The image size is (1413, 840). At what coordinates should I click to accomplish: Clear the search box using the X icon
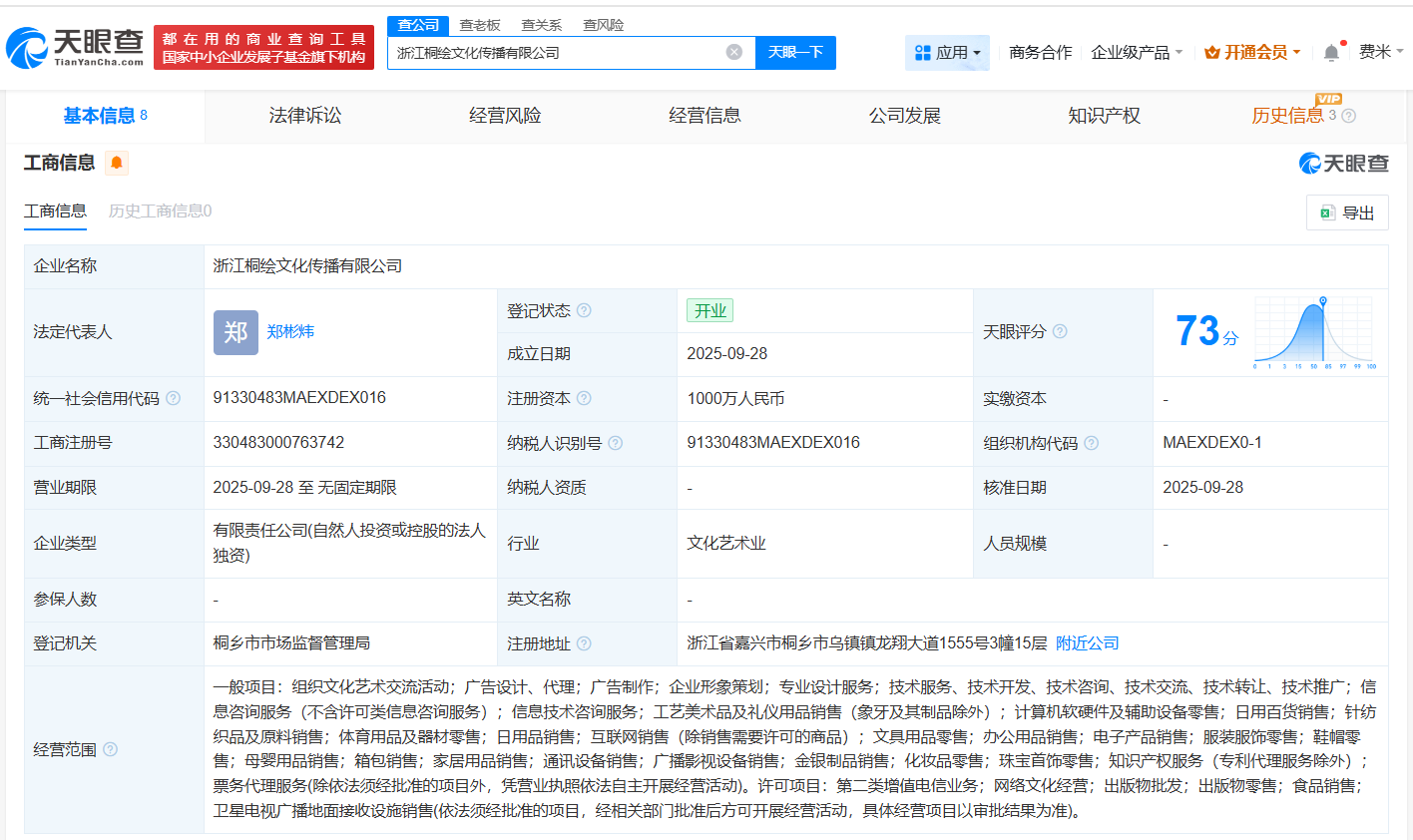[x=735, y=52]
